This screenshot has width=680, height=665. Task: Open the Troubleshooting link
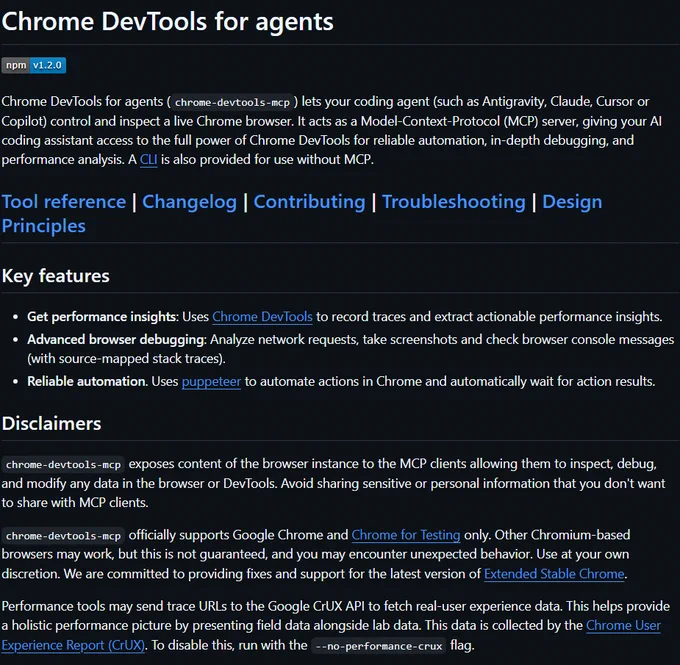point(454,202)
